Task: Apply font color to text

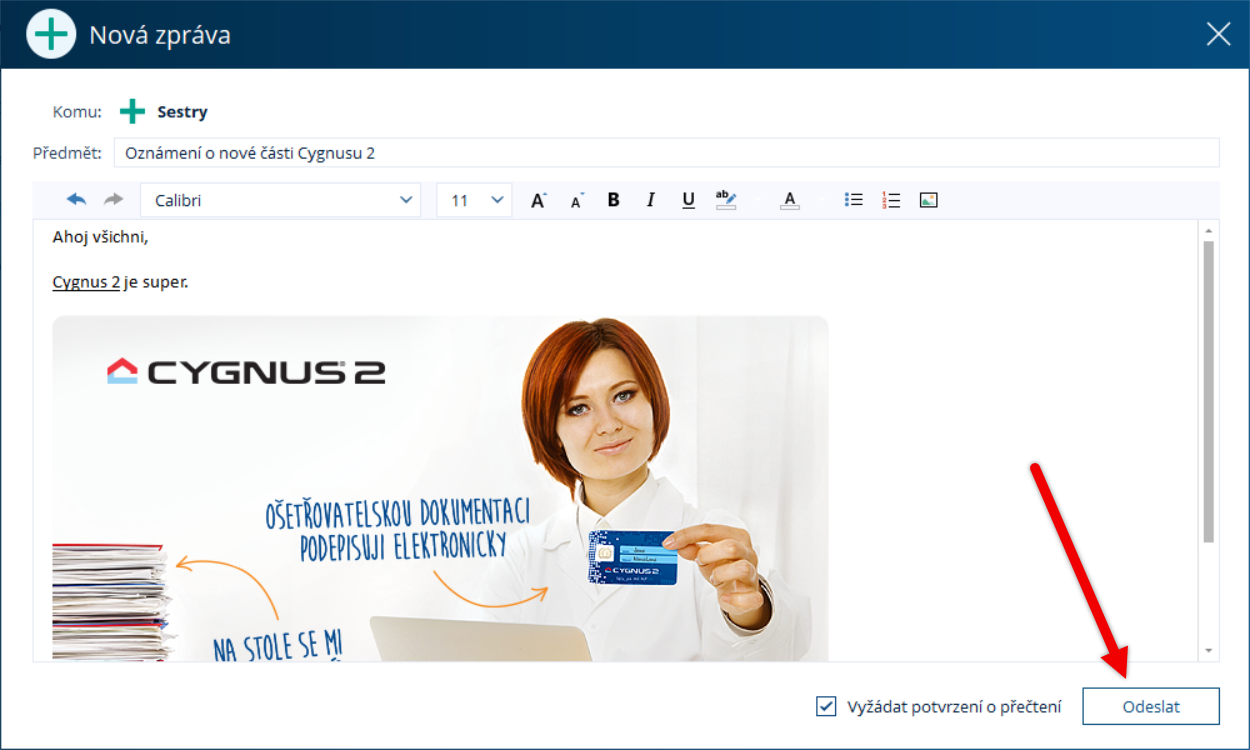Action: [790, 200]
